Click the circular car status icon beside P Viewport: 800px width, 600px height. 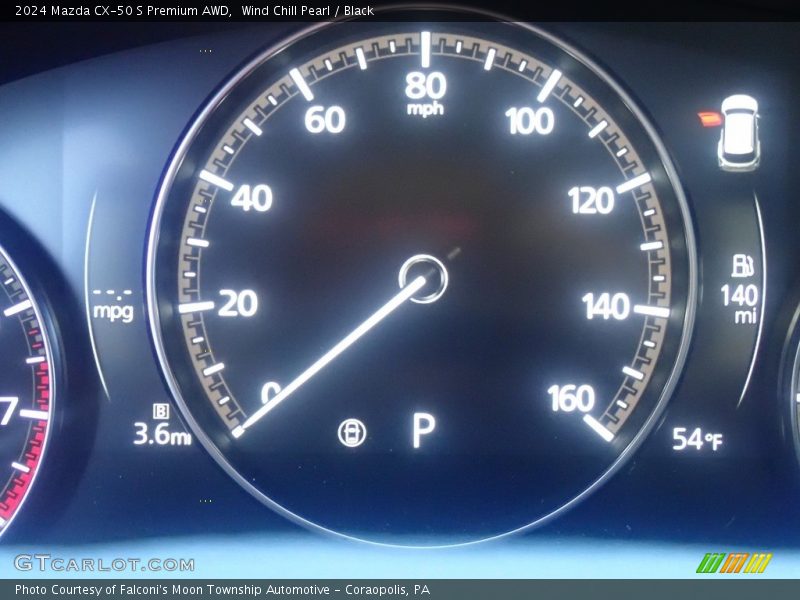(x=352, y=433)
